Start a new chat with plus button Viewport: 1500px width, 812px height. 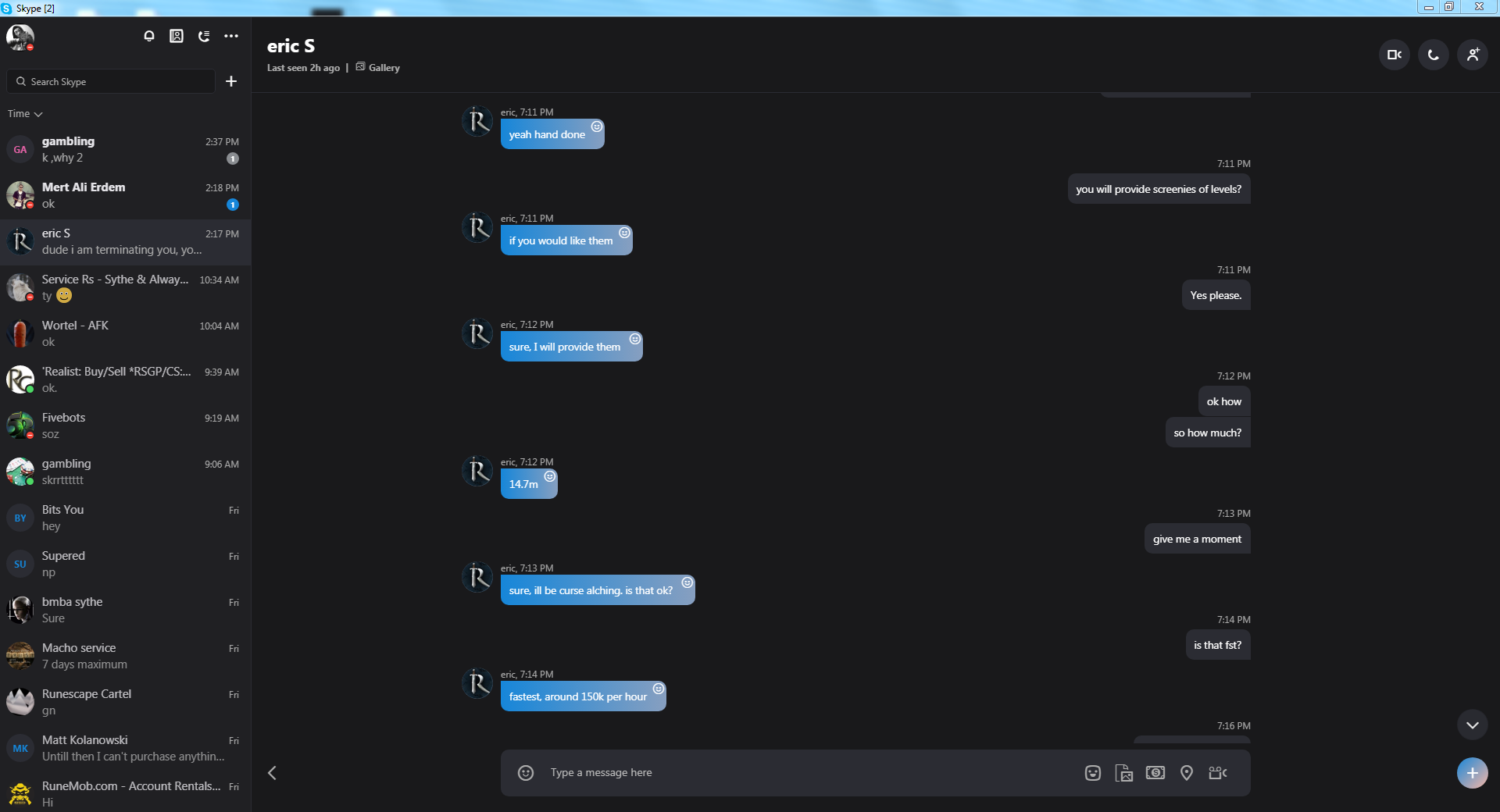tap(231, 81)
